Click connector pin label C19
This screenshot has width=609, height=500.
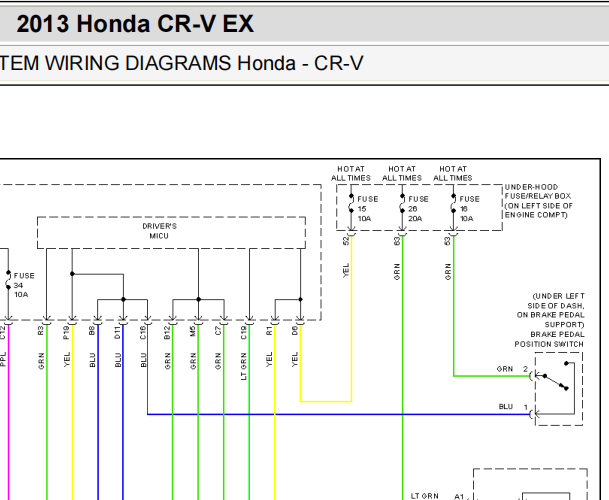click(244, 333)
